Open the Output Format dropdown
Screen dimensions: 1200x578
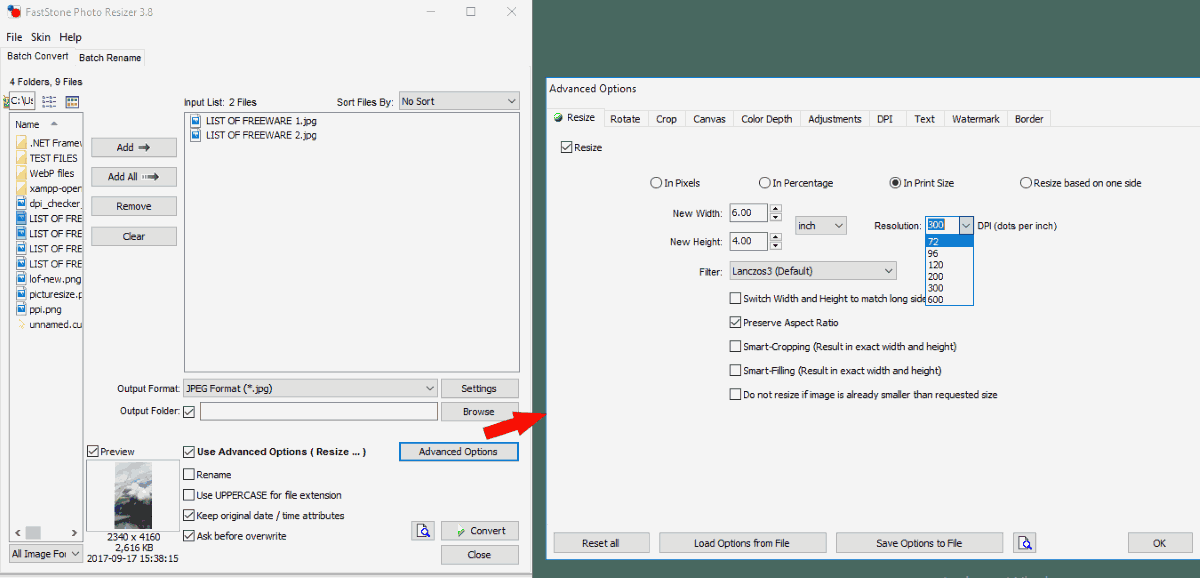(310, 388)
